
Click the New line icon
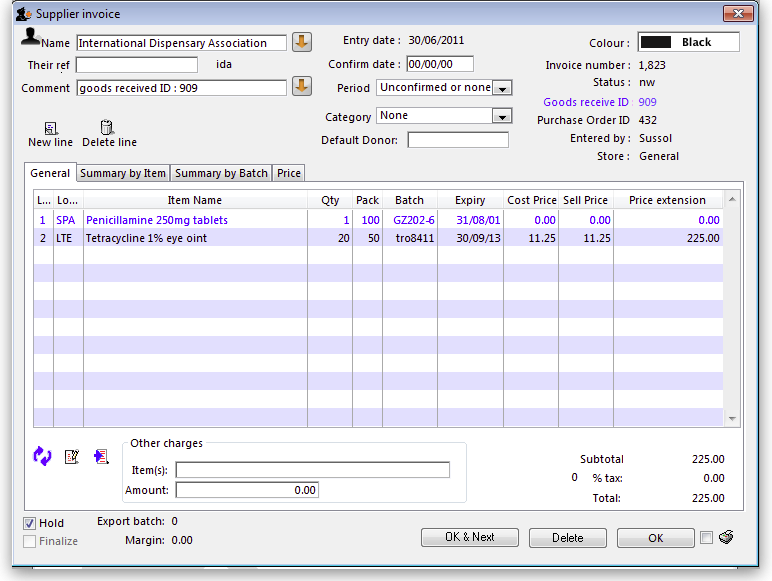click(x=50, y=128)
